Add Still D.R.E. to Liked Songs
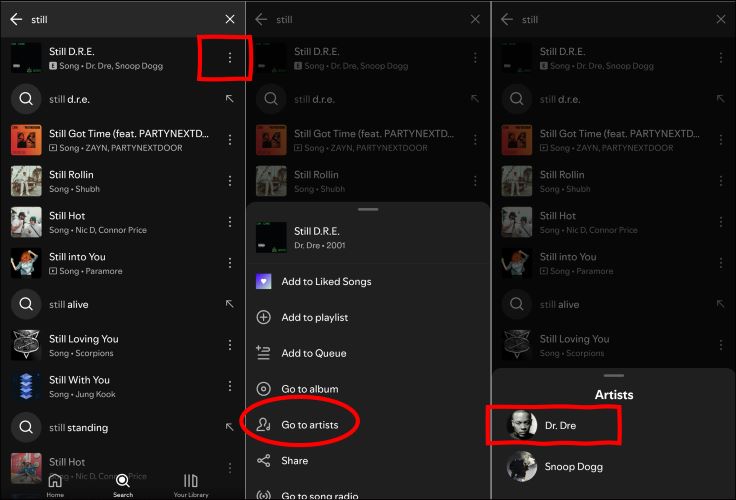Viewport: 736px width, 500px height. pos(368,281)
